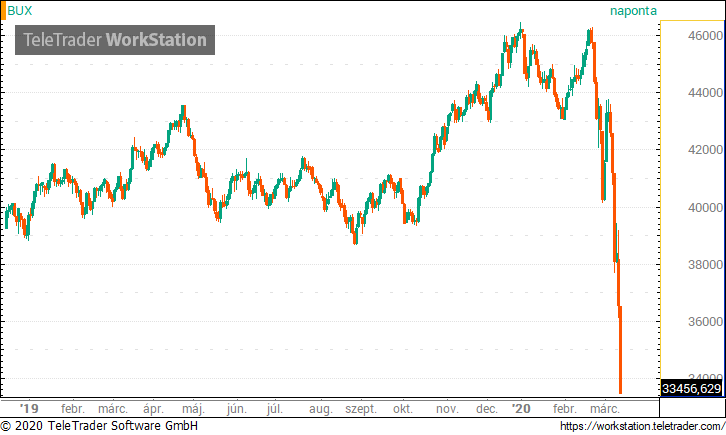Click the márc. label after '20
Screen dimensions: 726x435
[x=604, y=409]
